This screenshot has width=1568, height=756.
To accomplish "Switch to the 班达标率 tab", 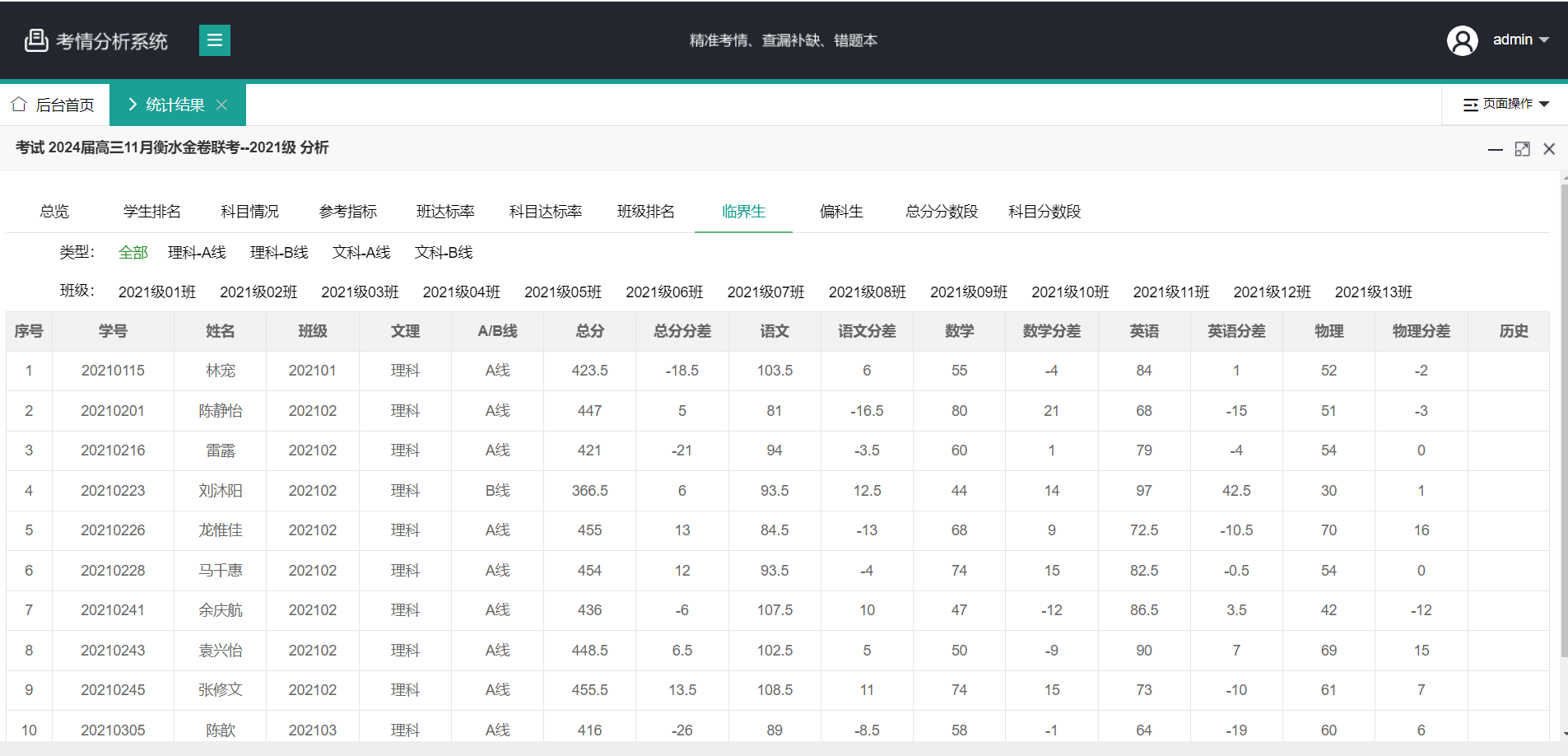I will point(446,212).
